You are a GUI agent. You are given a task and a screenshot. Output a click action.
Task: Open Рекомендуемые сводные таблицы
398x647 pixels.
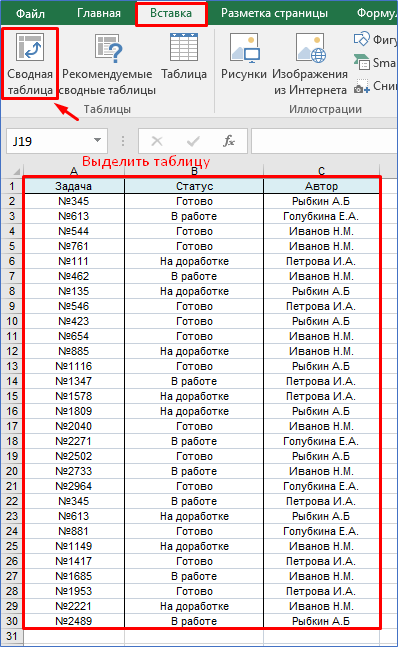coord(107,64)
